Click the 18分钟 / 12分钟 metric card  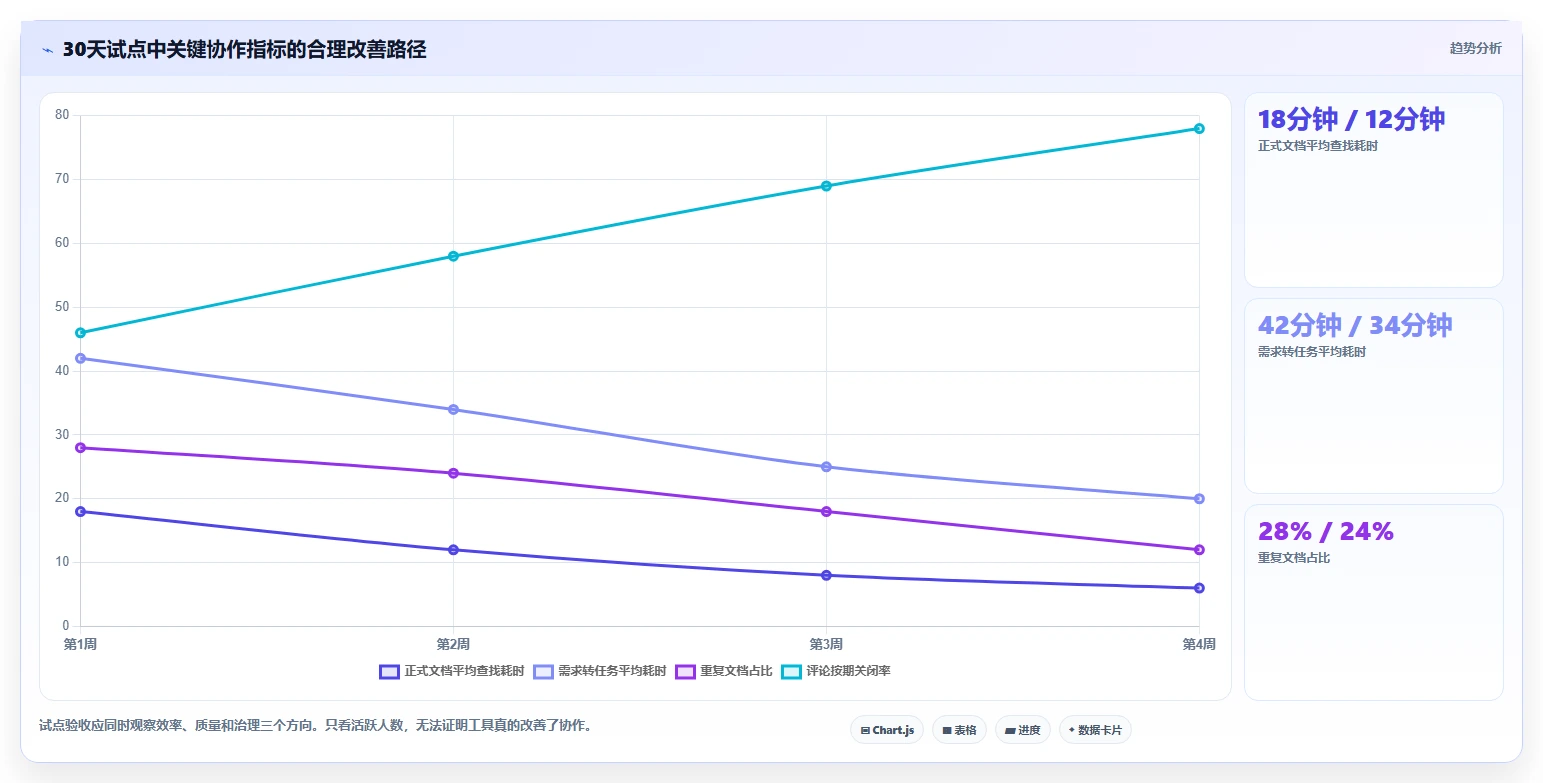[1373, 190]
